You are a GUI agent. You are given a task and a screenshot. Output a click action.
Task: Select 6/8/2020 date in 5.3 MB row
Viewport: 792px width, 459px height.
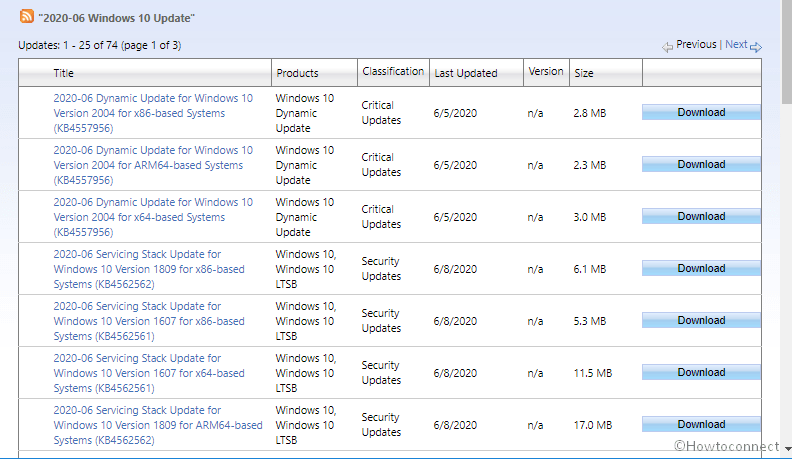coord(455,321)
